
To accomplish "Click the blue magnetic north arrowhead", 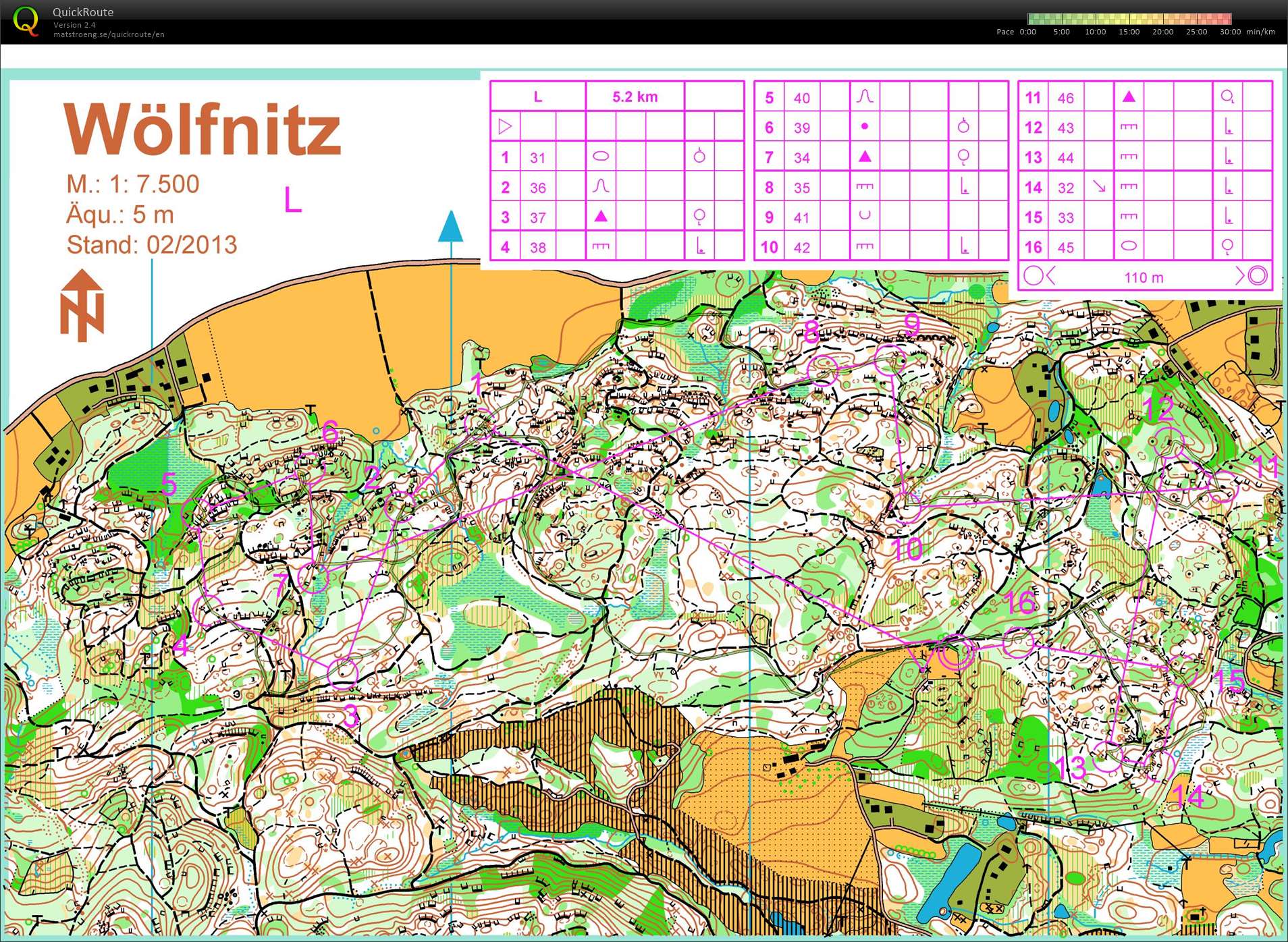I will pyautogui.click(x=450, y=226).
